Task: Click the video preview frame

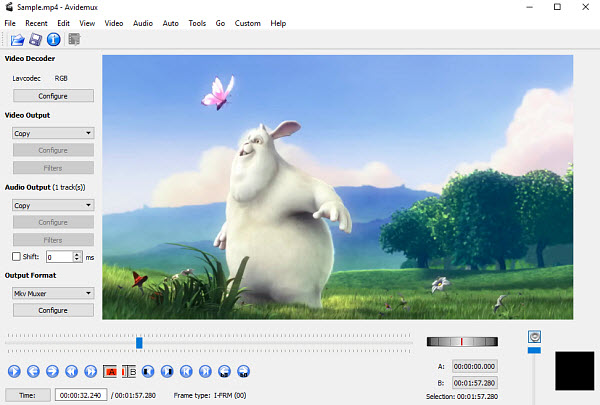Action: pyautogui.click(x=338, y=187)
